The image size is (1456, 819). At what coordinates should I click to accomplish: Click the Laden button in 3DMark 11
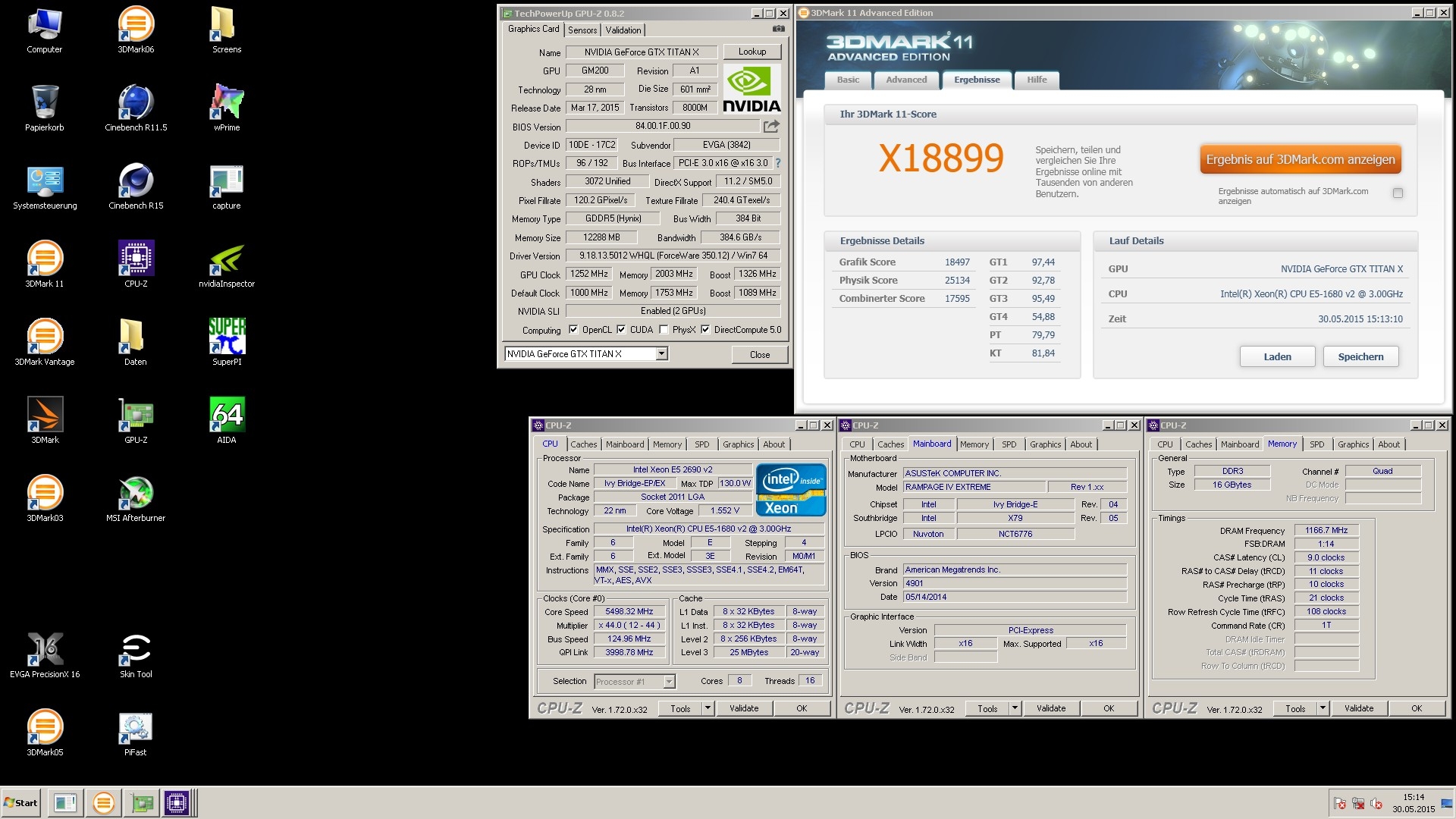pyautogui.click(x=1277, y=356)
